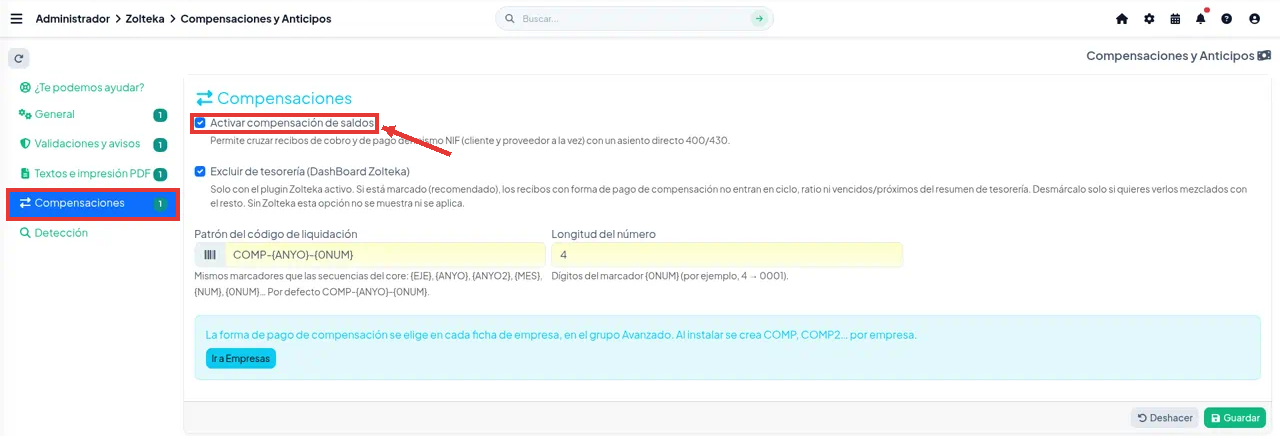1280x436 pixels.
Task: Click the liquidation code pattern field
Action: (x=385, y=255)
